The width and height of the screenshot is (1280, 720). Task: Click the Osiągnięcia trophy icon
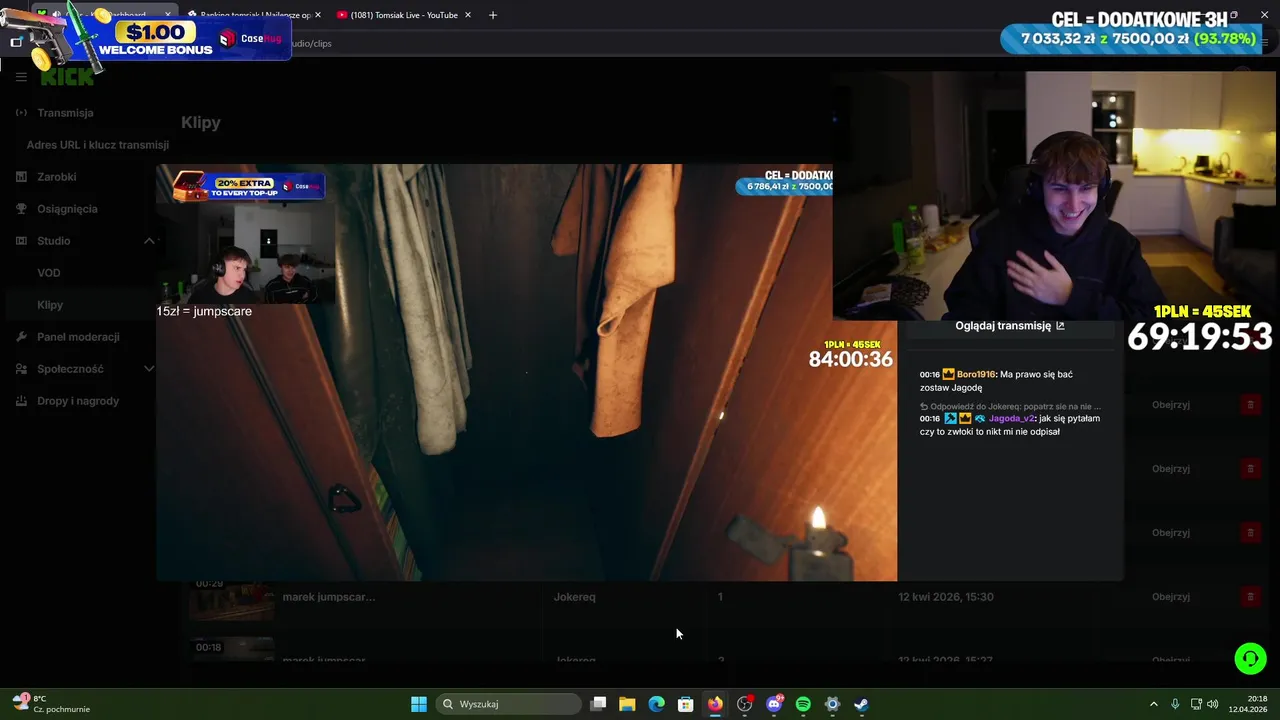tap(21, 209)
